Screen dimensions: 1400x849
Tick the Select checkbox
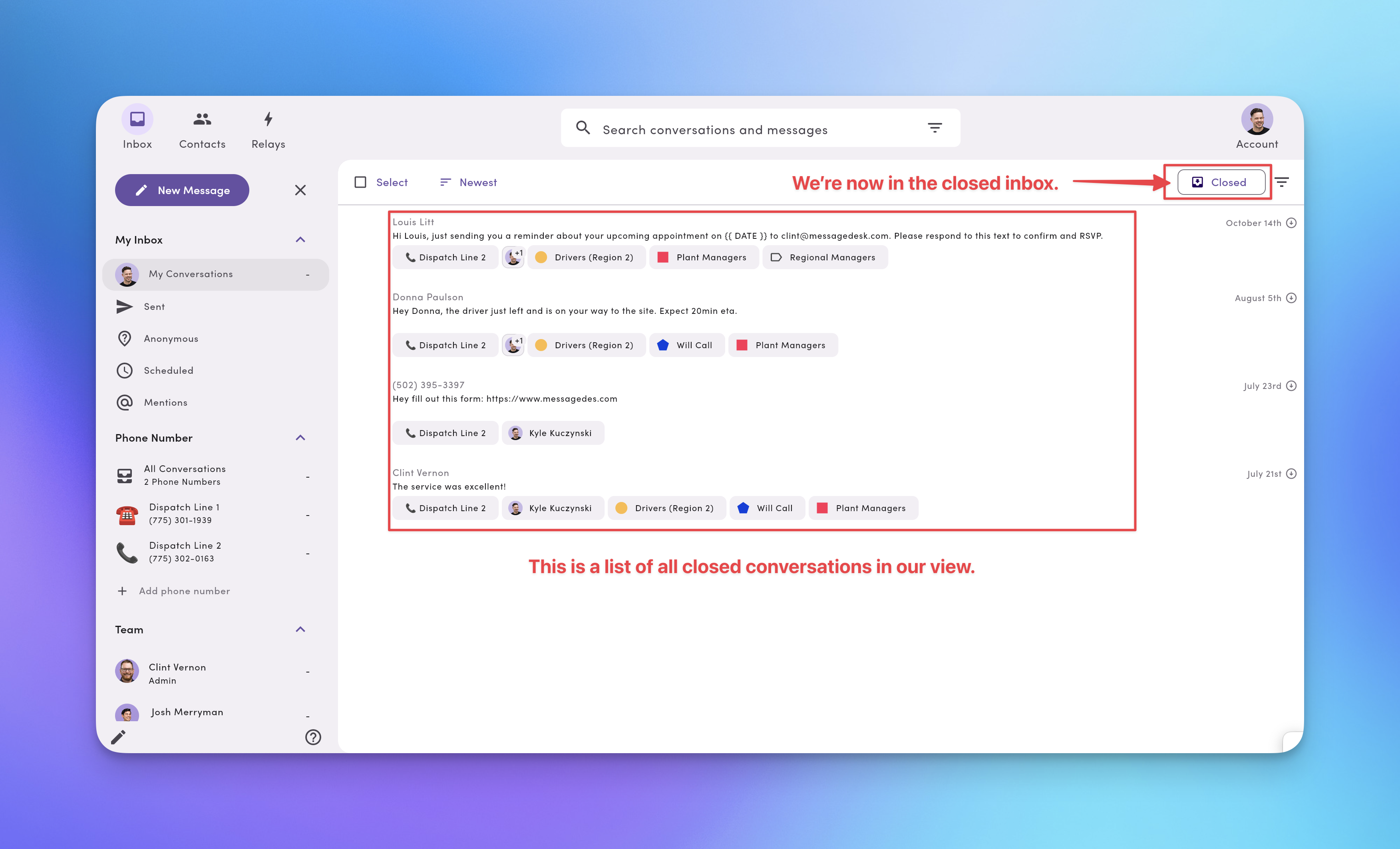[360, 182]
